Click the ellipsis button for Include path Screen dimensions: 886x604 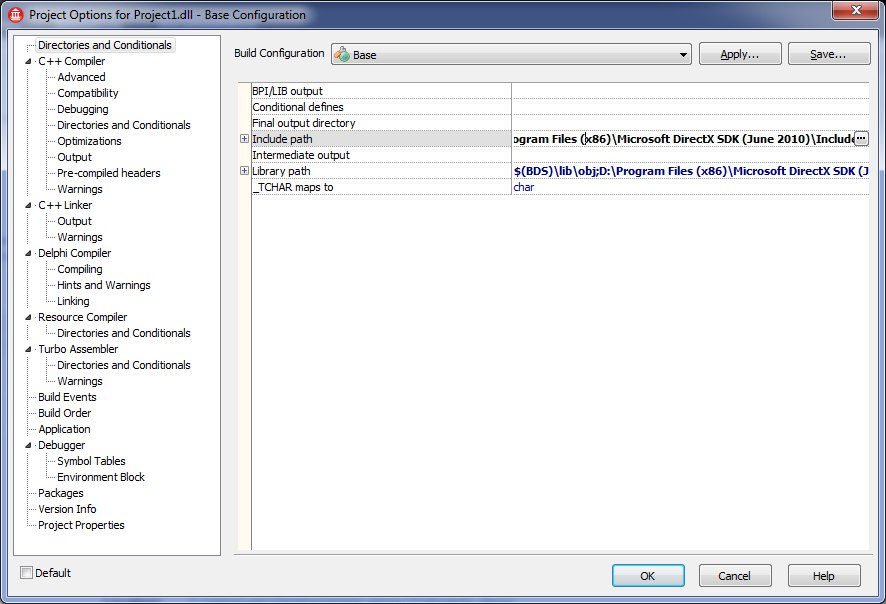tap(860, 139)
